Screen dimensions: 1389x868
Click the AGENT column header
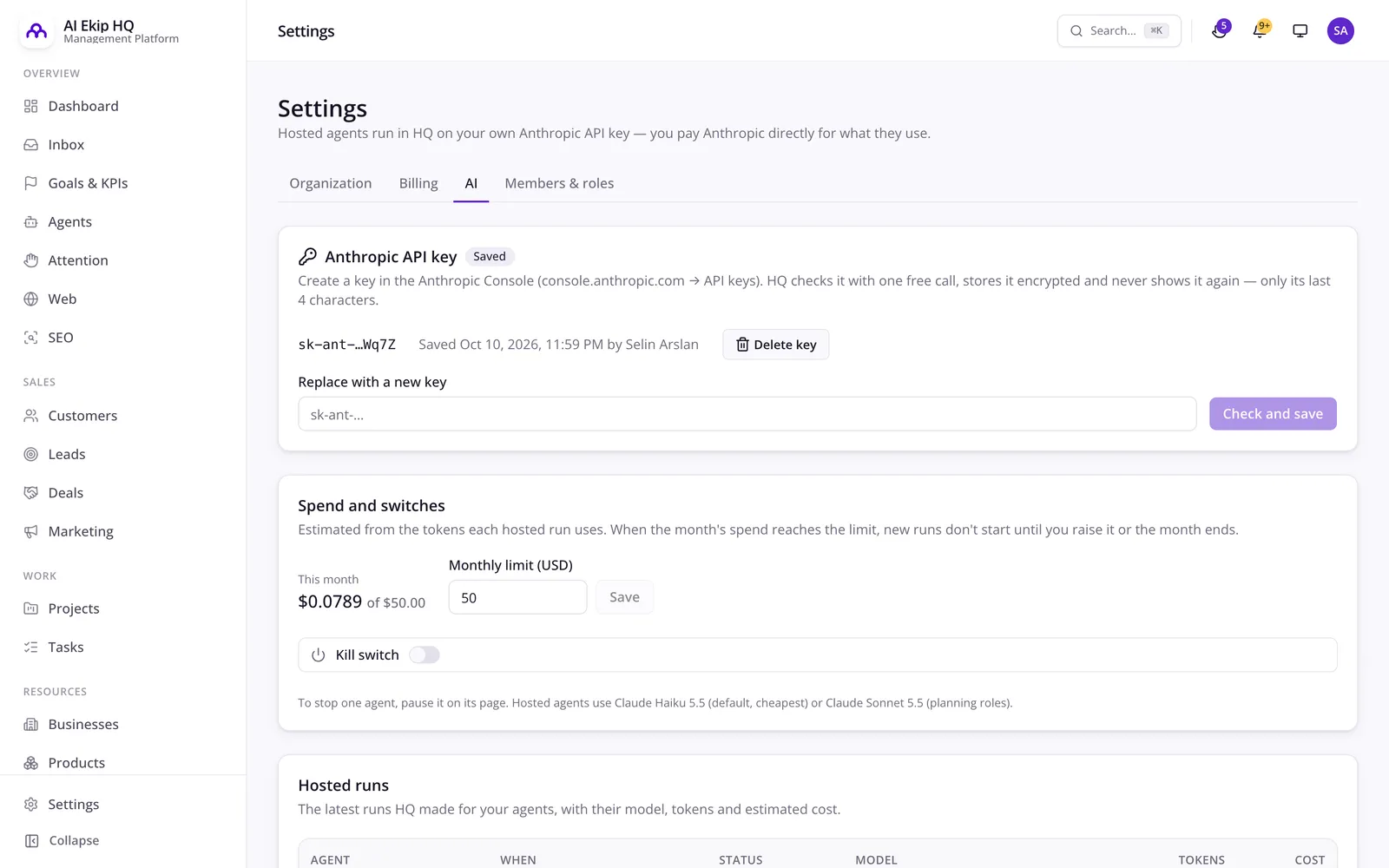tap(330, 860)
